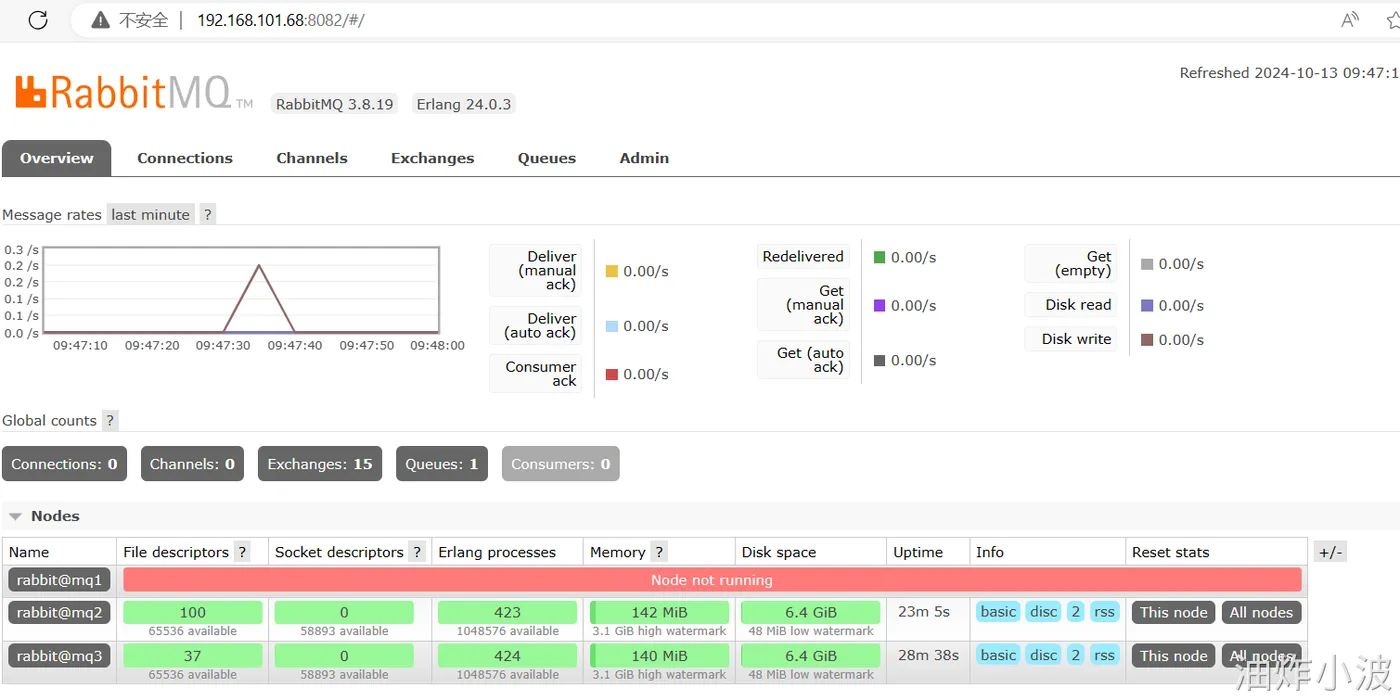Open the Admin tab
Image resolution: width=1400 pixels, height=700 pixels.
pyautogui.click(x=644, y=158)
